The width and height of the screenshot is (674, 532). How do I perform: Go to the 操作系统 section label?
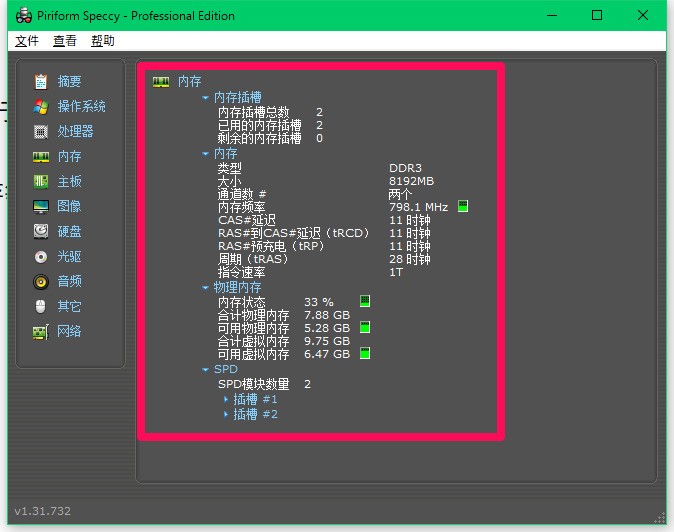(x=82, y=106)
